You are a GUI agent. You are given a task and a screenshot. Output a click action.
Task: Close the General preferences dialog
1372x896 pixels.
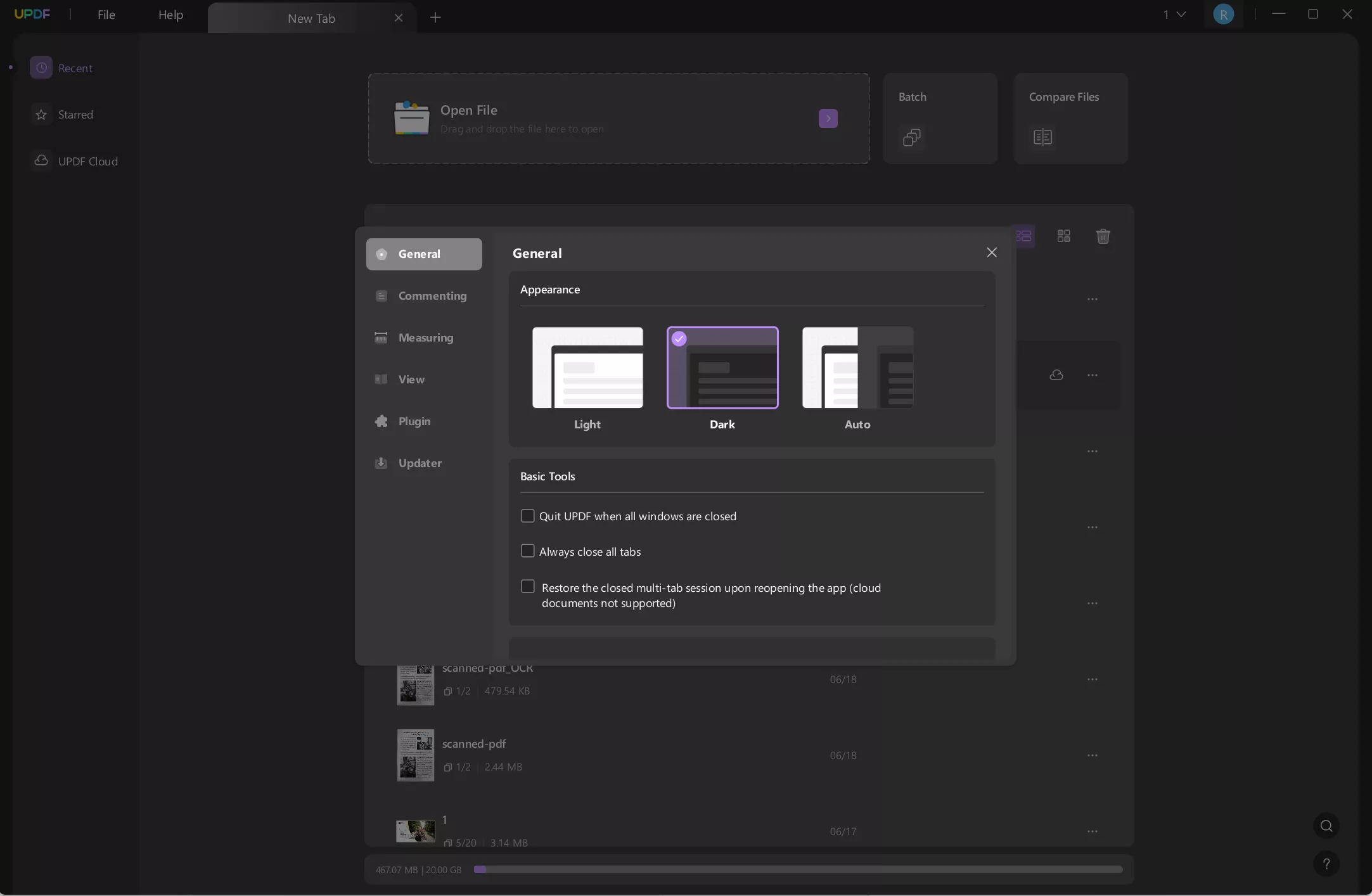992,253
